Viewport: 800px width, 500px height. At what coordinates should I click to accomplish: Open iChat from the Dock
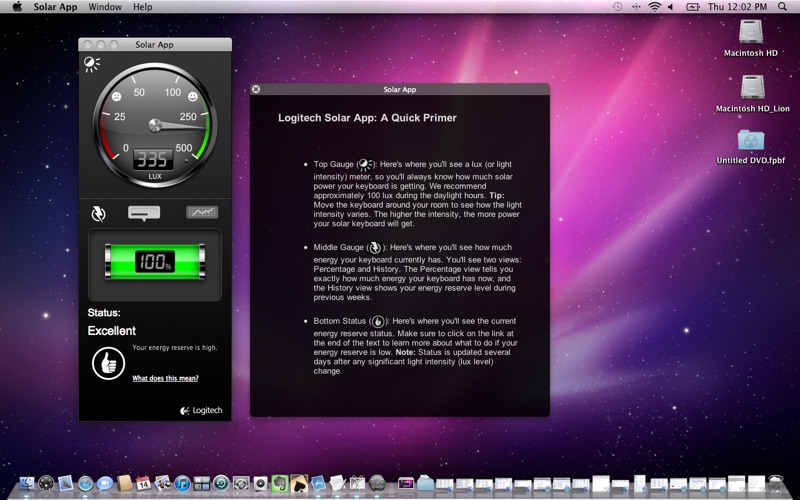(105, 483)
